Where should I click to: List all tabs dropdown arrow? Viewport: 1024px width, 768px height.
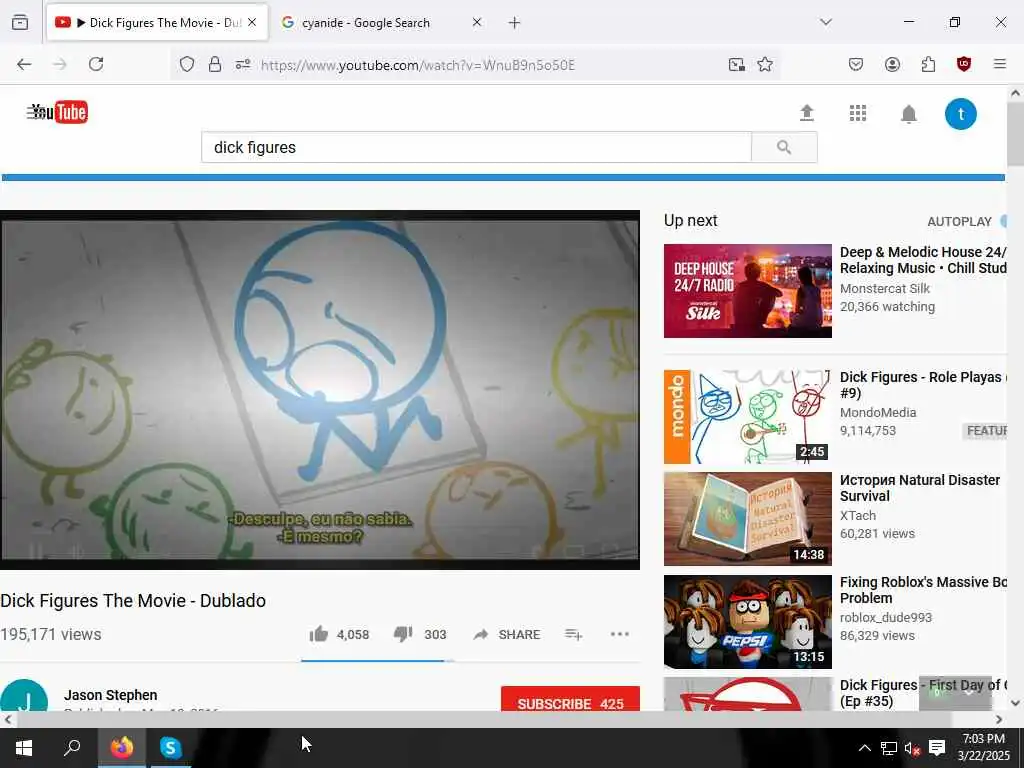tap(825, 22)
